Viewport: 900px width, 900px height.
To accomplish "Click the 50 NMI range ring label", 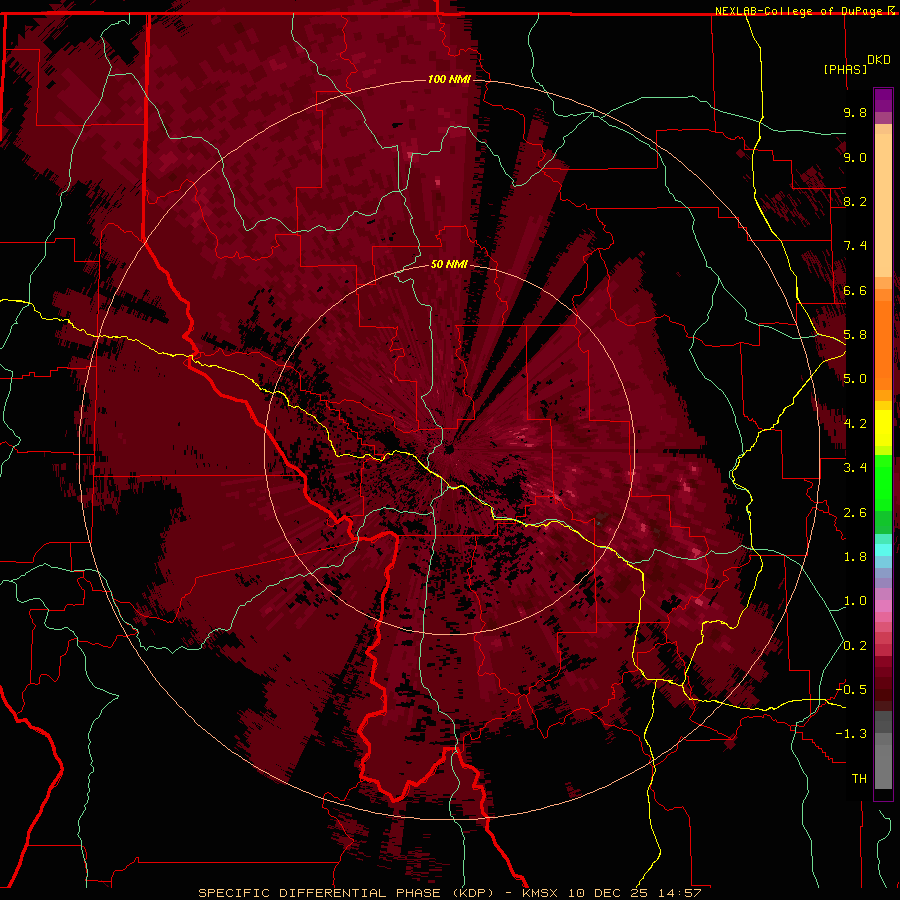I will 449,264.
